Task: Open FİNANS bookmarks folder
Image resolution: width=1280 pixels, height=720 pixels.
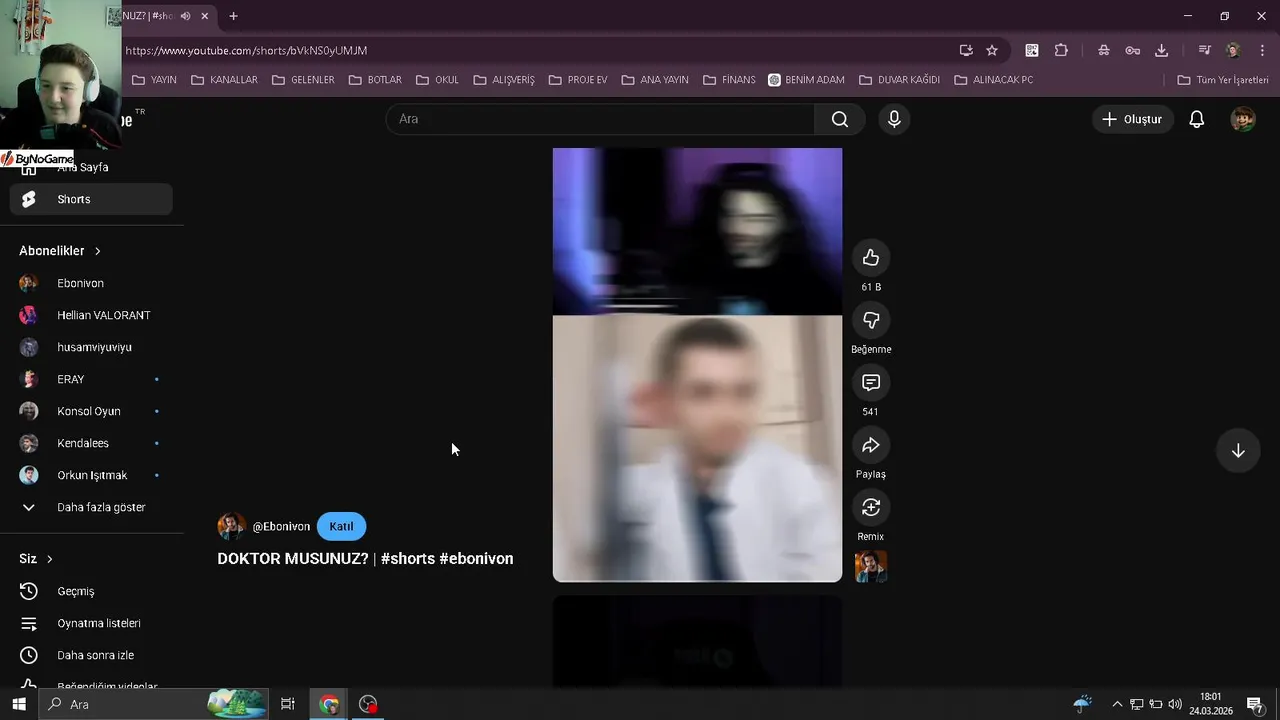Action: (728, 80)
